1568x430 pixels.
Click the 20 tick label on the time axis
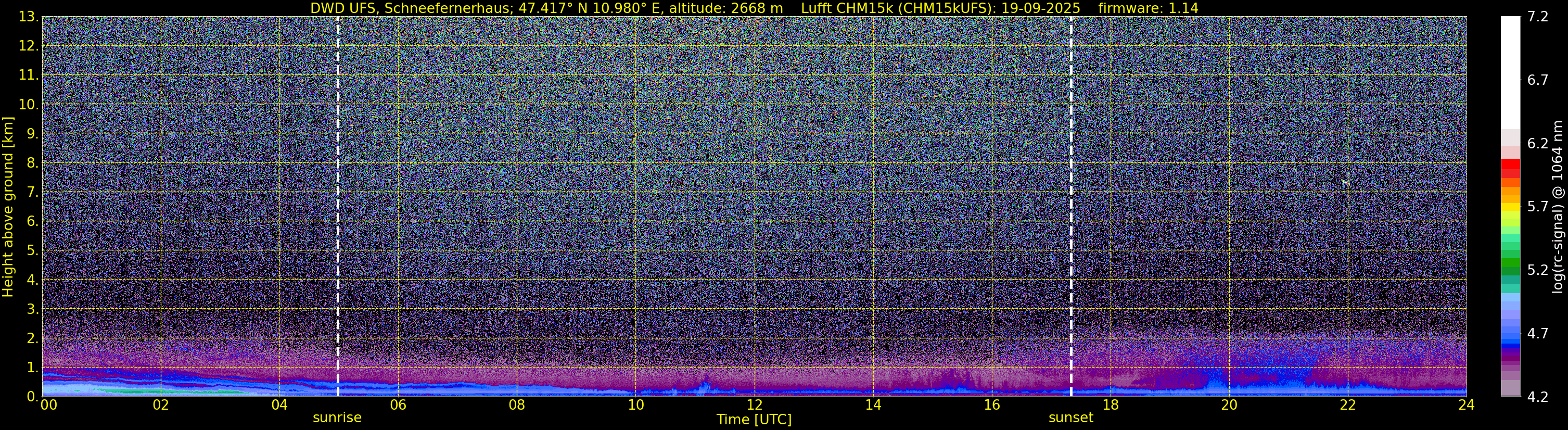click(1229, 406)
